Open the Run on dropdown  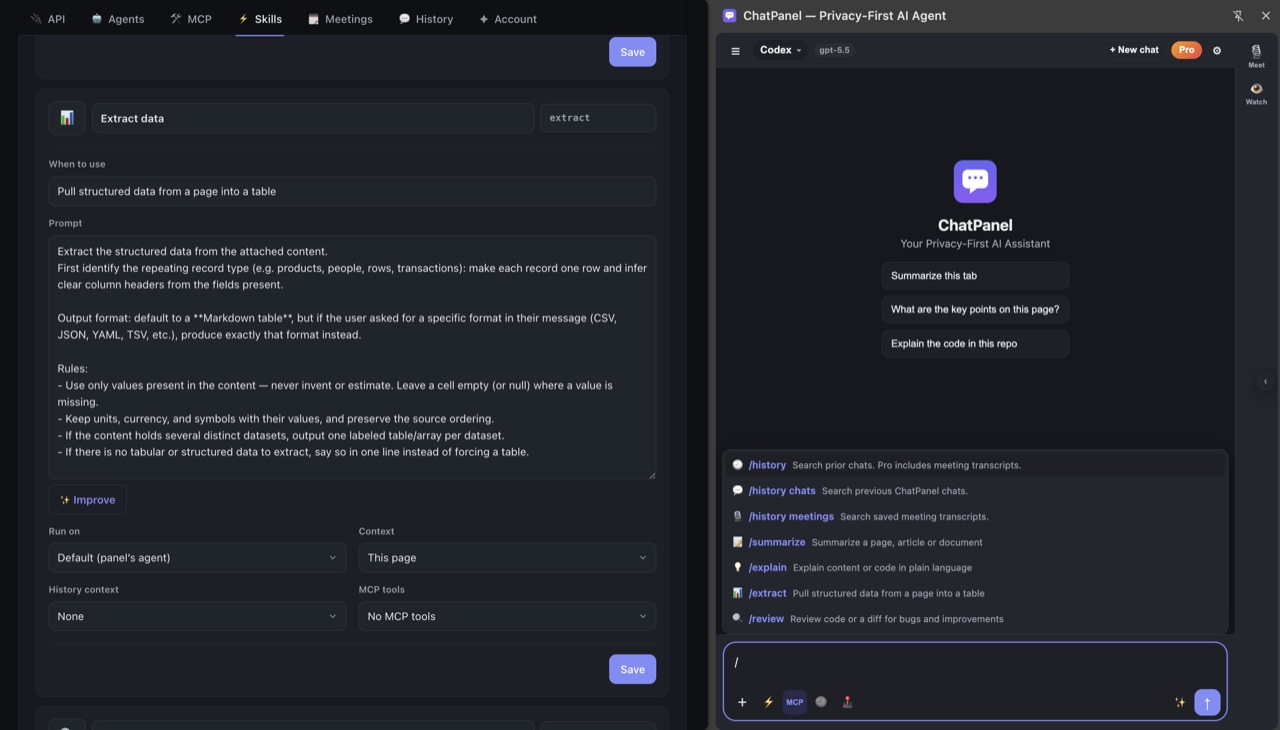[197, 558]
